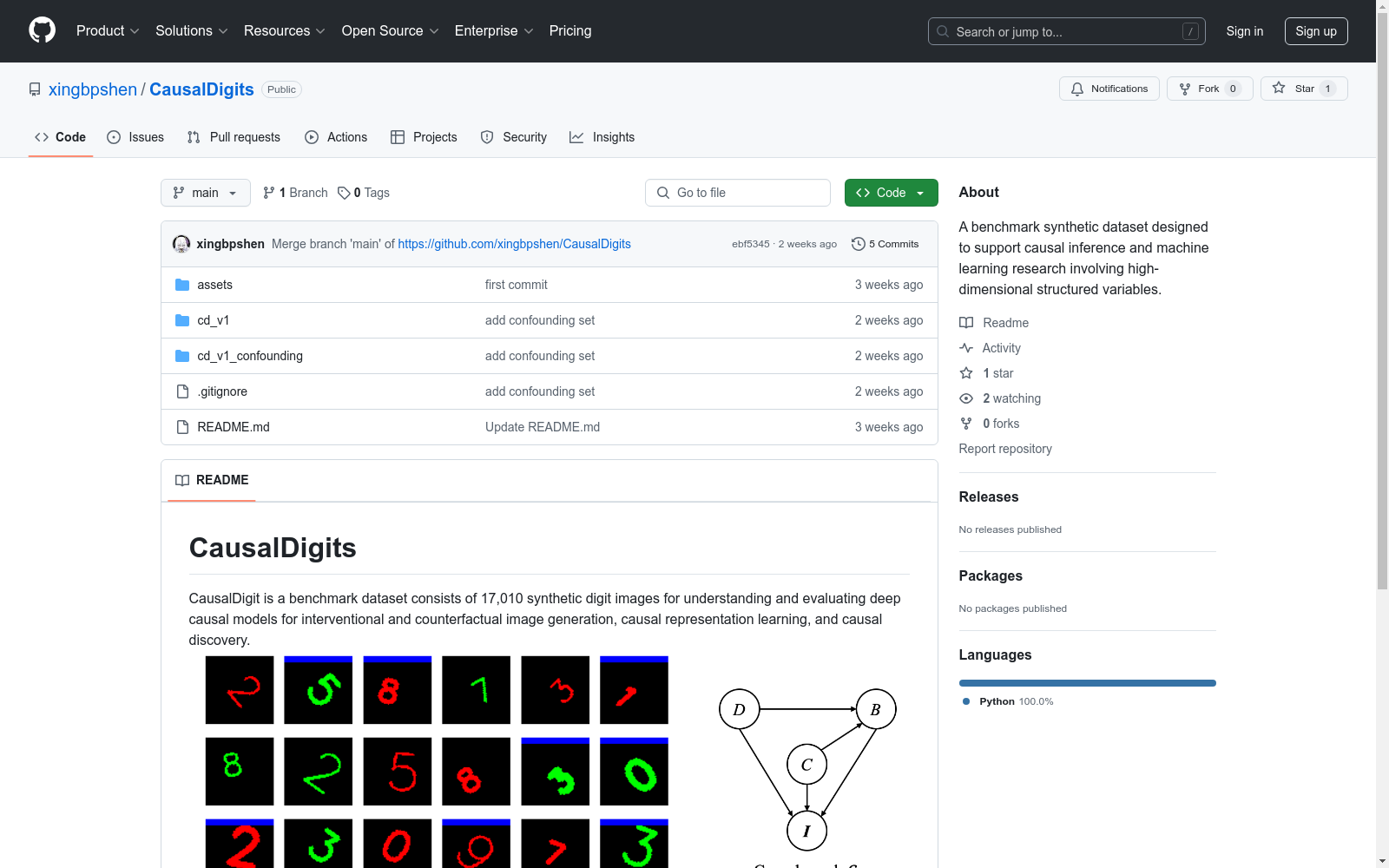This screenshot has height=868, width=1389.
Task: Expand the Product menu
Action: coord(108,30)
